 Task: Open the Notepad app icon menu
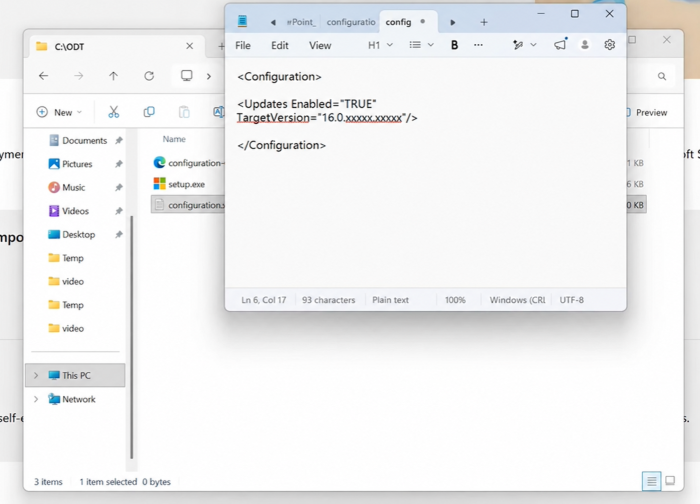pos(242,21)
